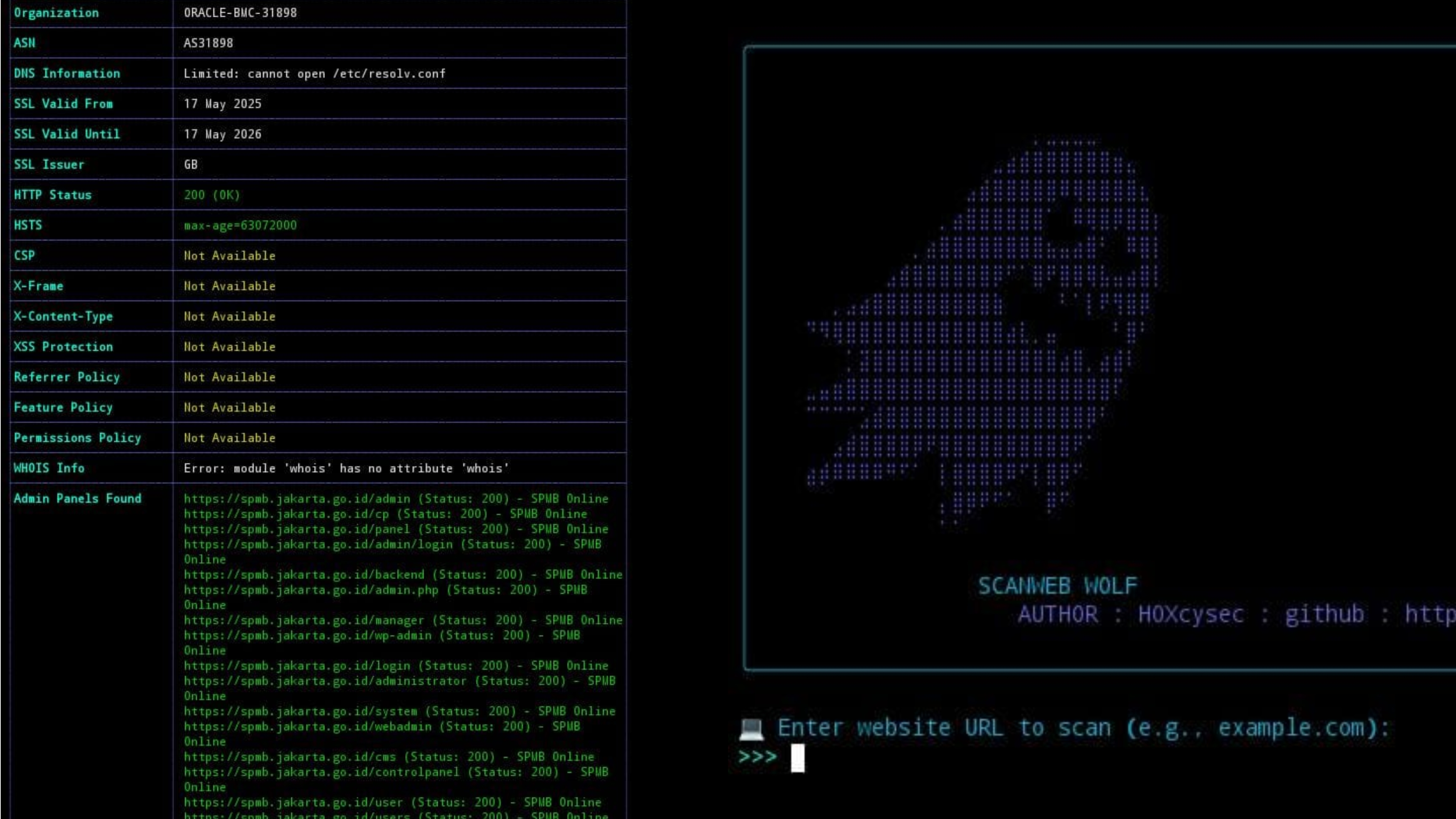
Task: Open the /controlpanel URL
Action: pyautogui.click(x=322, y=772)
